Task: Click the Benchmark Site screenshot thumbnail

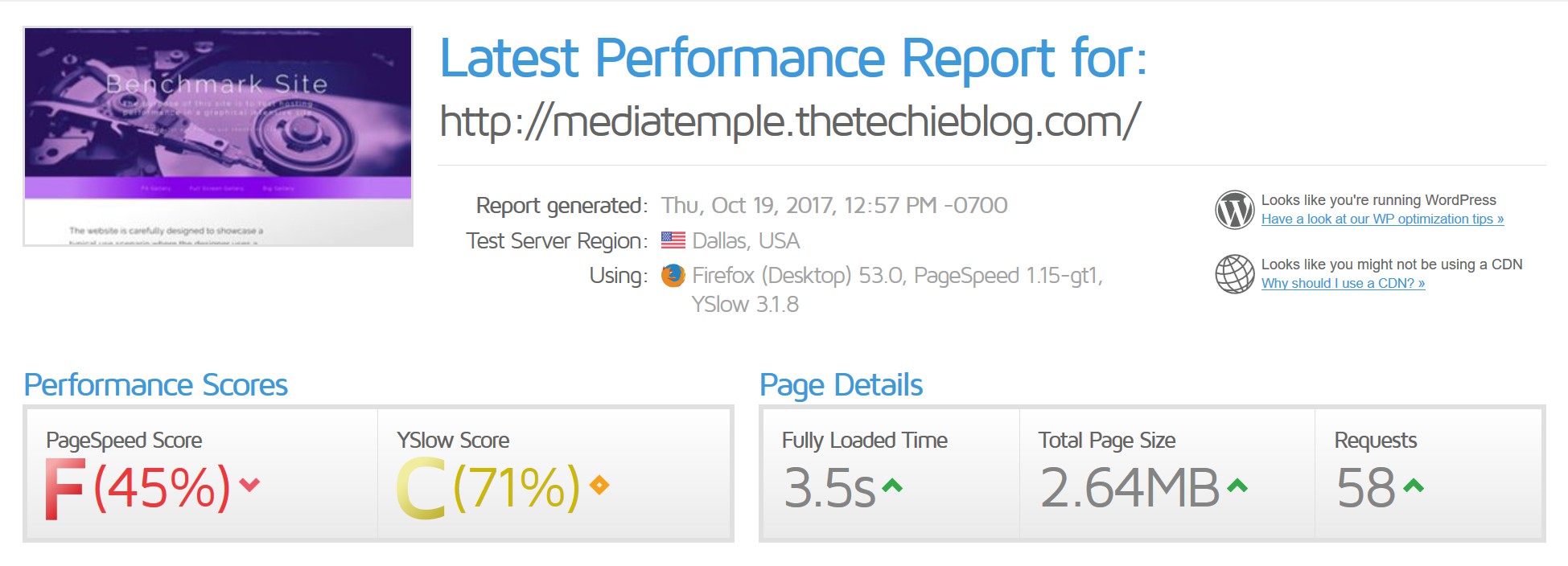Action: coord(218,137)
